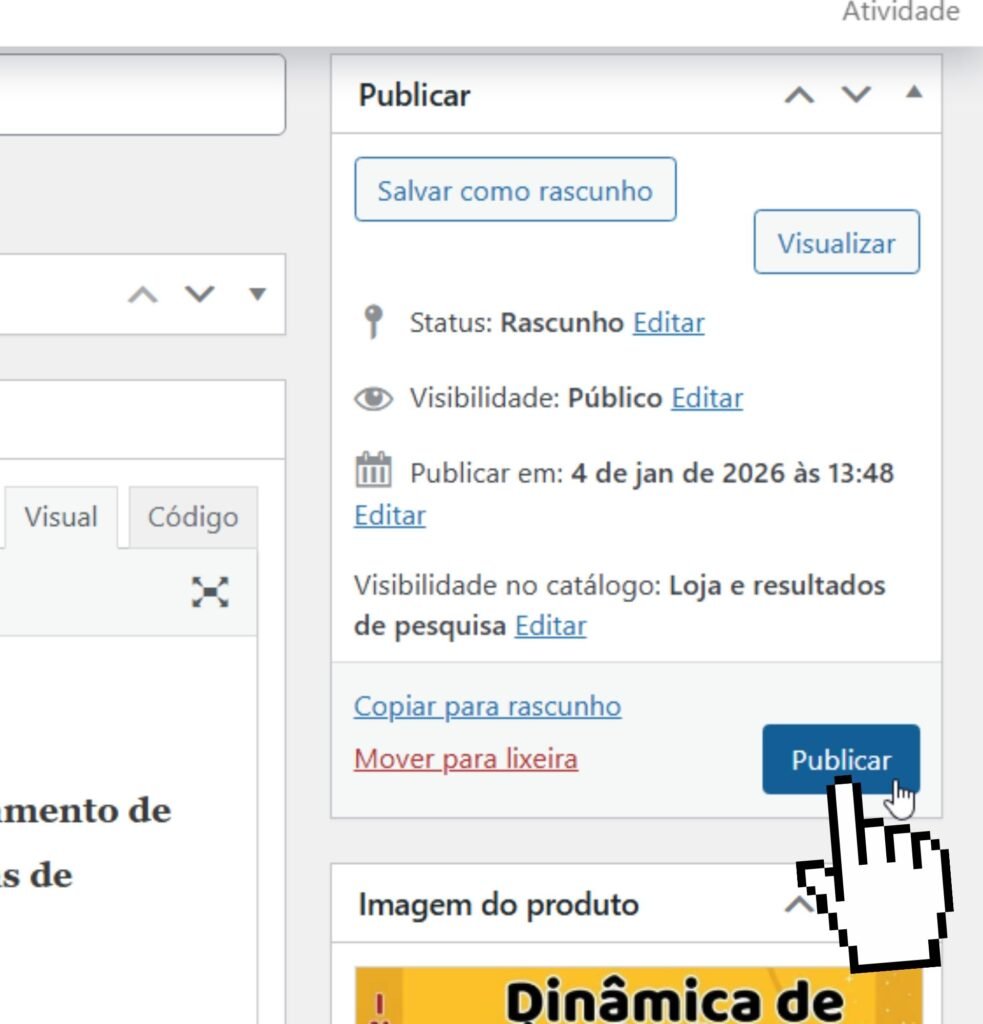The image size is (983, 1024).
Task: Select the Mover para lixeira link
Action: pyautogui.click(x=465, y=759)
